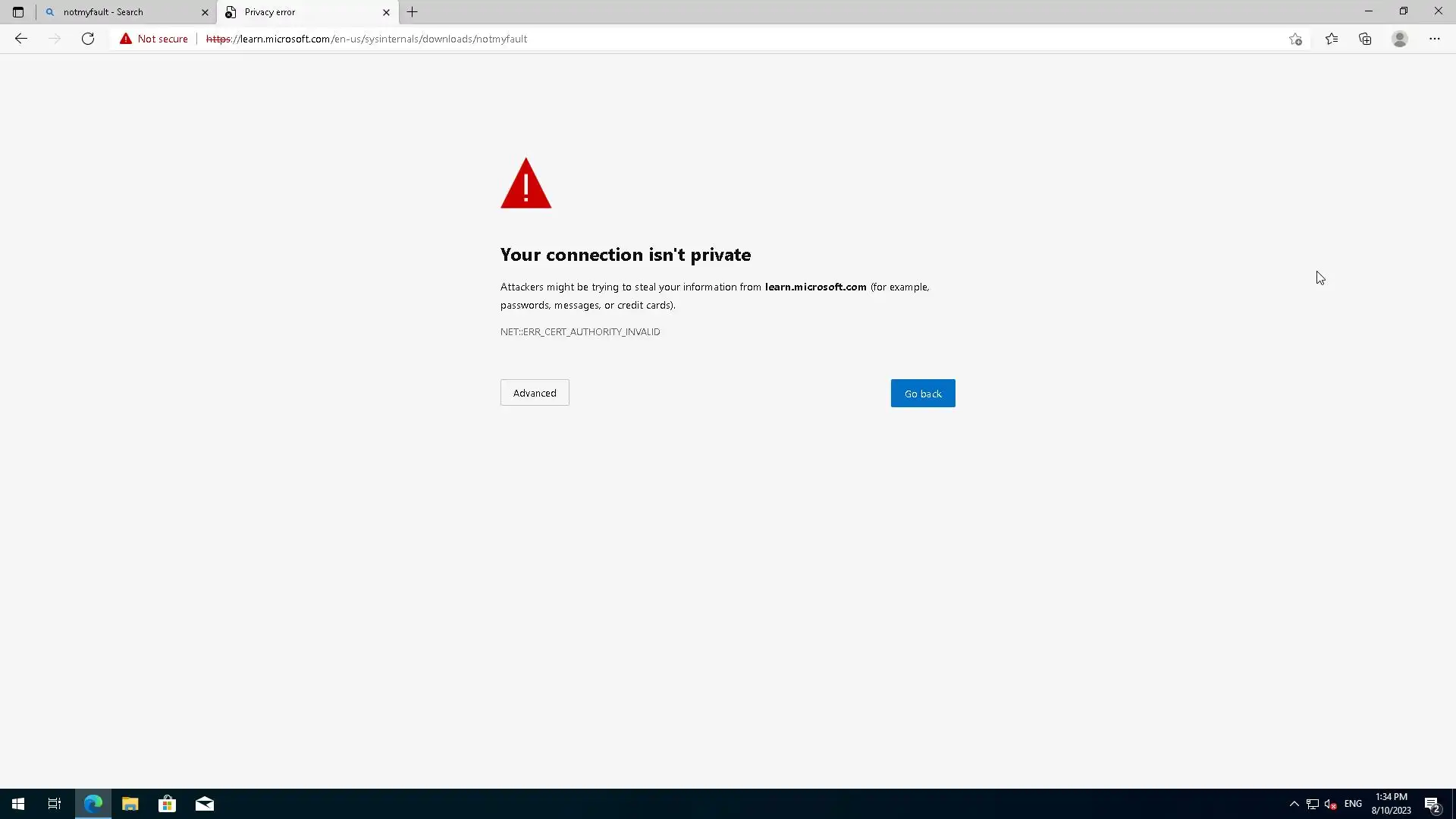Open the ENG language selector
The image size is (1456, 819).
pyautogui.click(x=1352, y=804)
